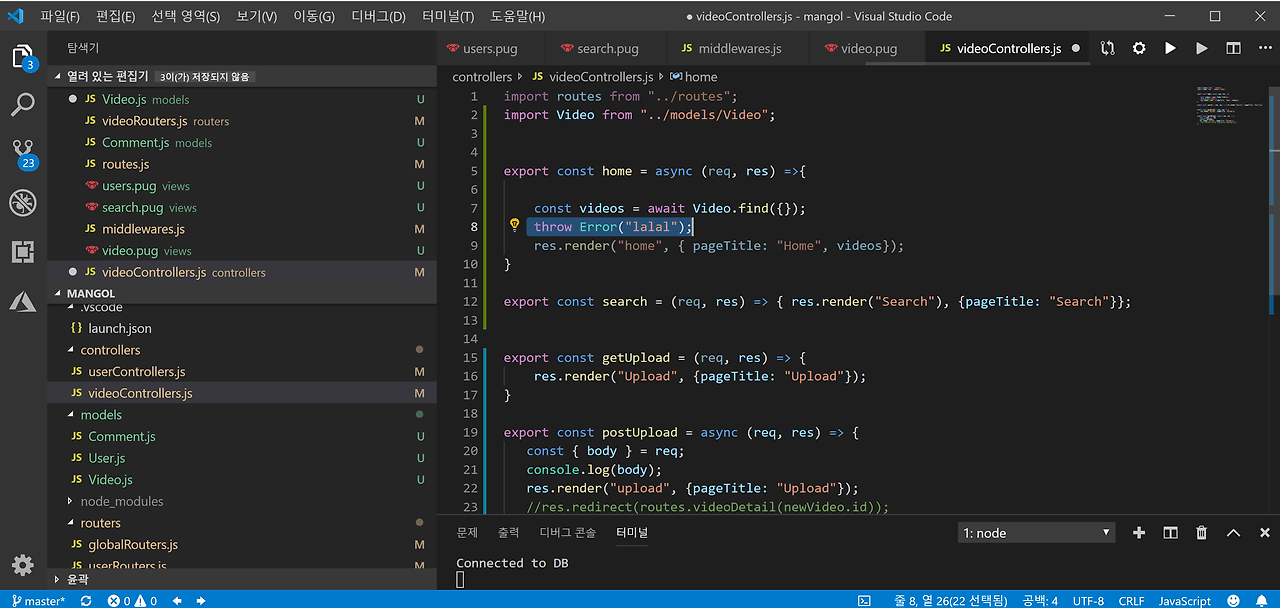
Task: Open the Azure view in activity bar
Action: (x=22, y=300)
